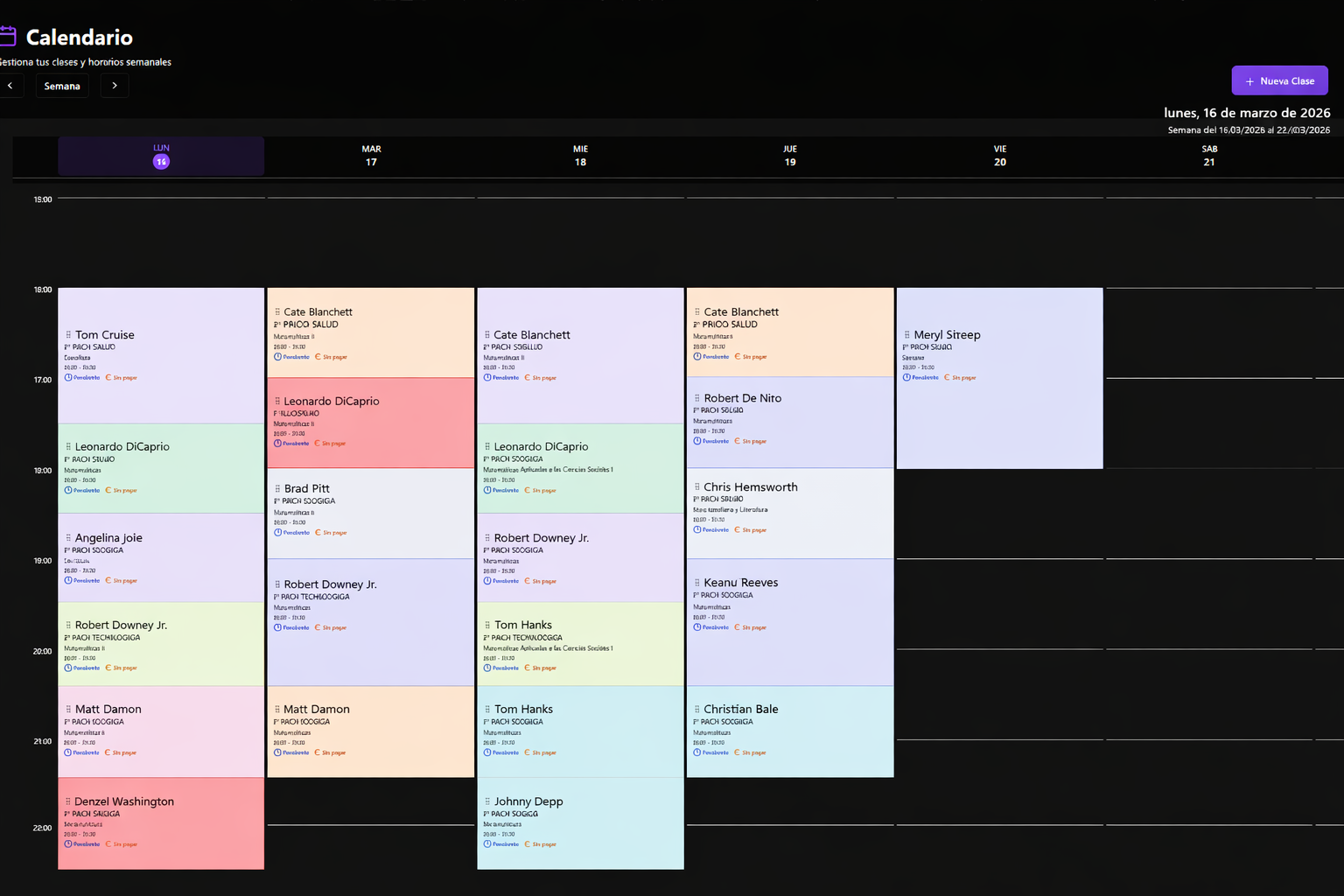Click the purple calendar icon next to Calendario title
The width and height of the screenshot is (1344, 896).
pos(9,36)
